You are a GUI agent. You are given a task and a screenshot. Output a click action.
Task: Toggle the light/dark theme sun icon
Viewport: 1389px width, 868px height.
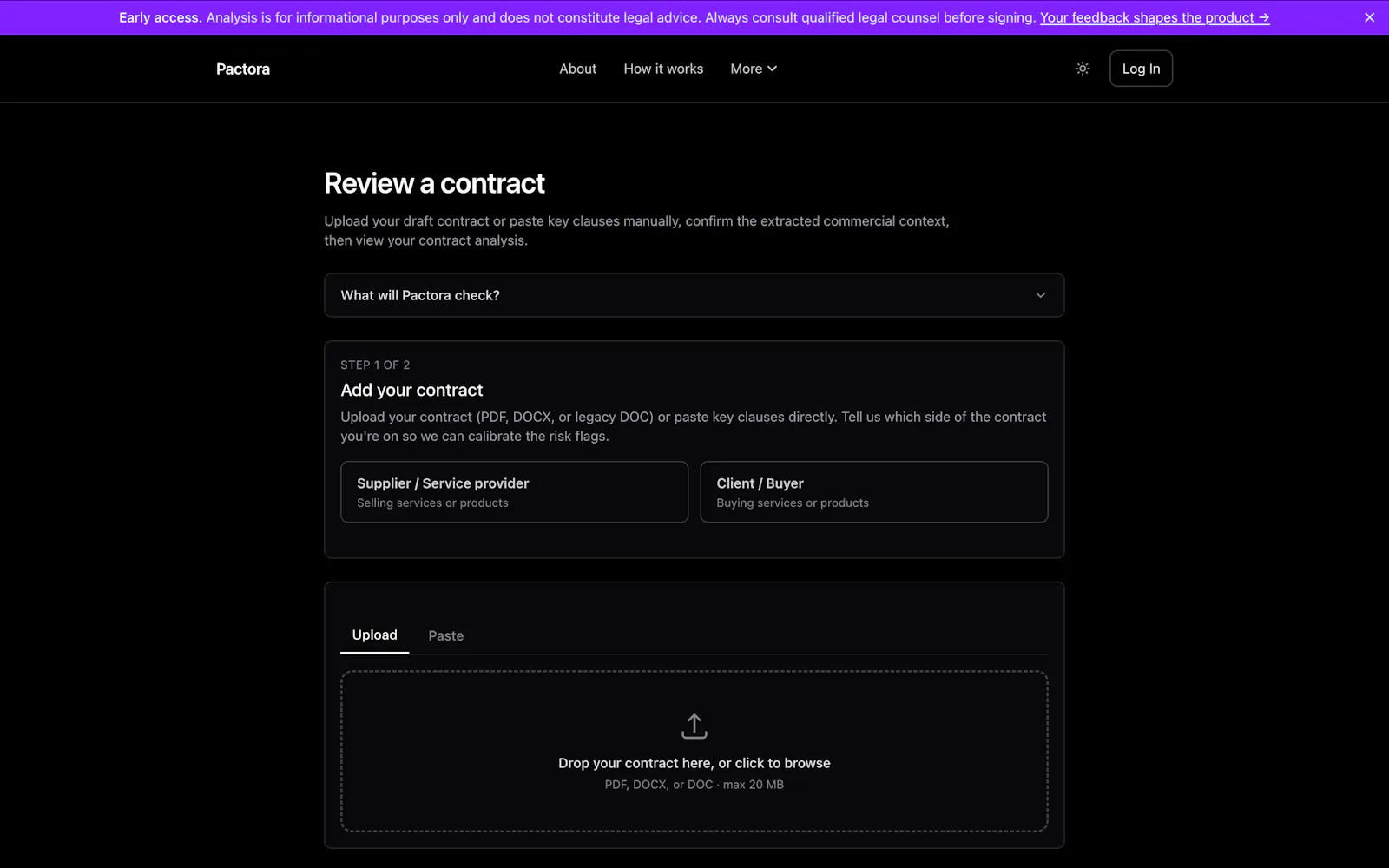click(1083, 69)
